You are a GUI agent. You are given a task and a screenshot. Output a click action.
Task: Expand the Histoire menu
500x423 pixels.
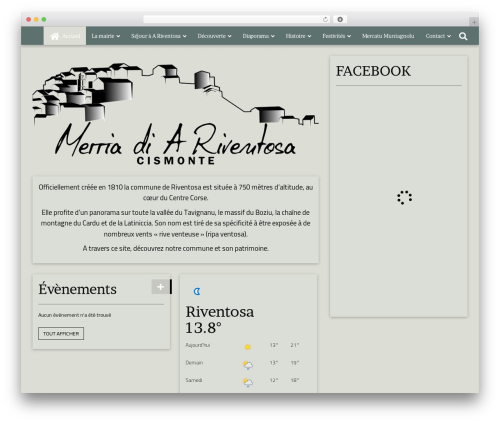[x=298, y=36]
